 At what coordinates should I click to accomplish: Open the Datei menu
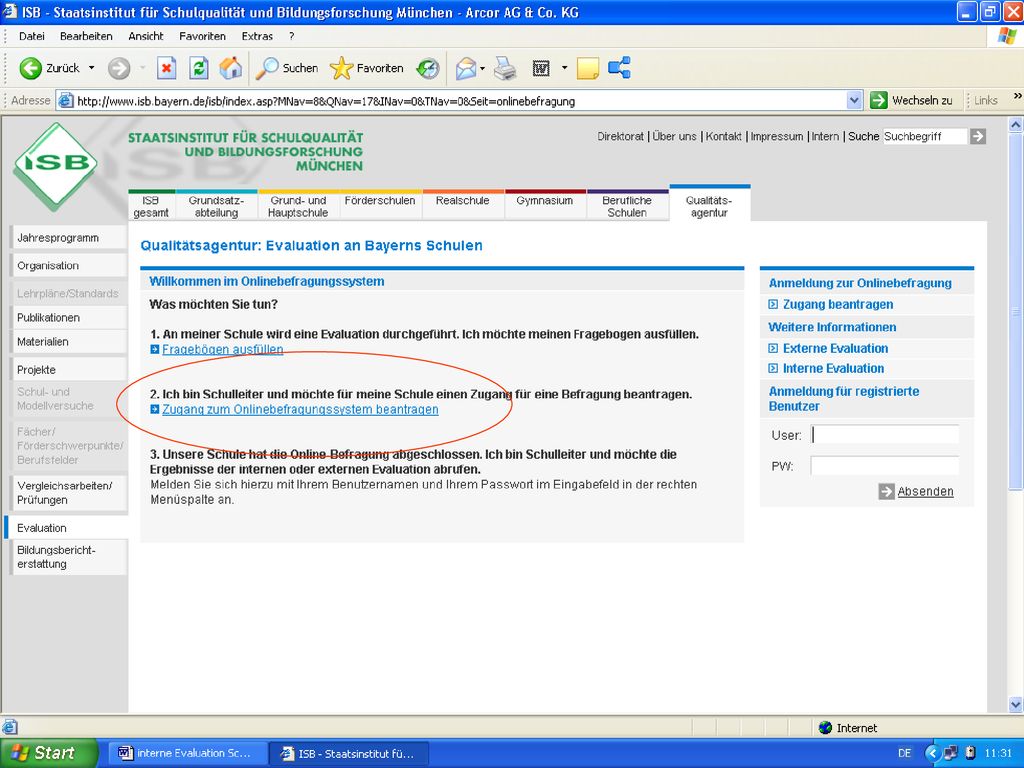pos(31,37)
